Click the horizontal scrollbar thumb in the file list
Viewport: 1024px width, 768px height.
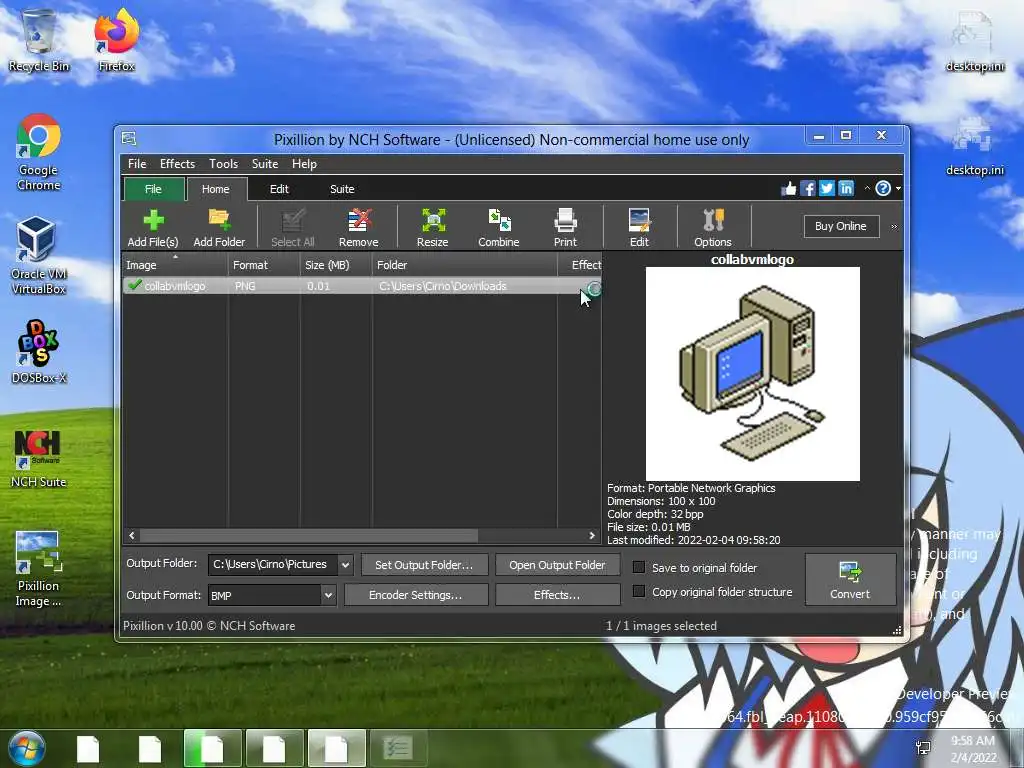pyautogui.click(x=309, y=536)
